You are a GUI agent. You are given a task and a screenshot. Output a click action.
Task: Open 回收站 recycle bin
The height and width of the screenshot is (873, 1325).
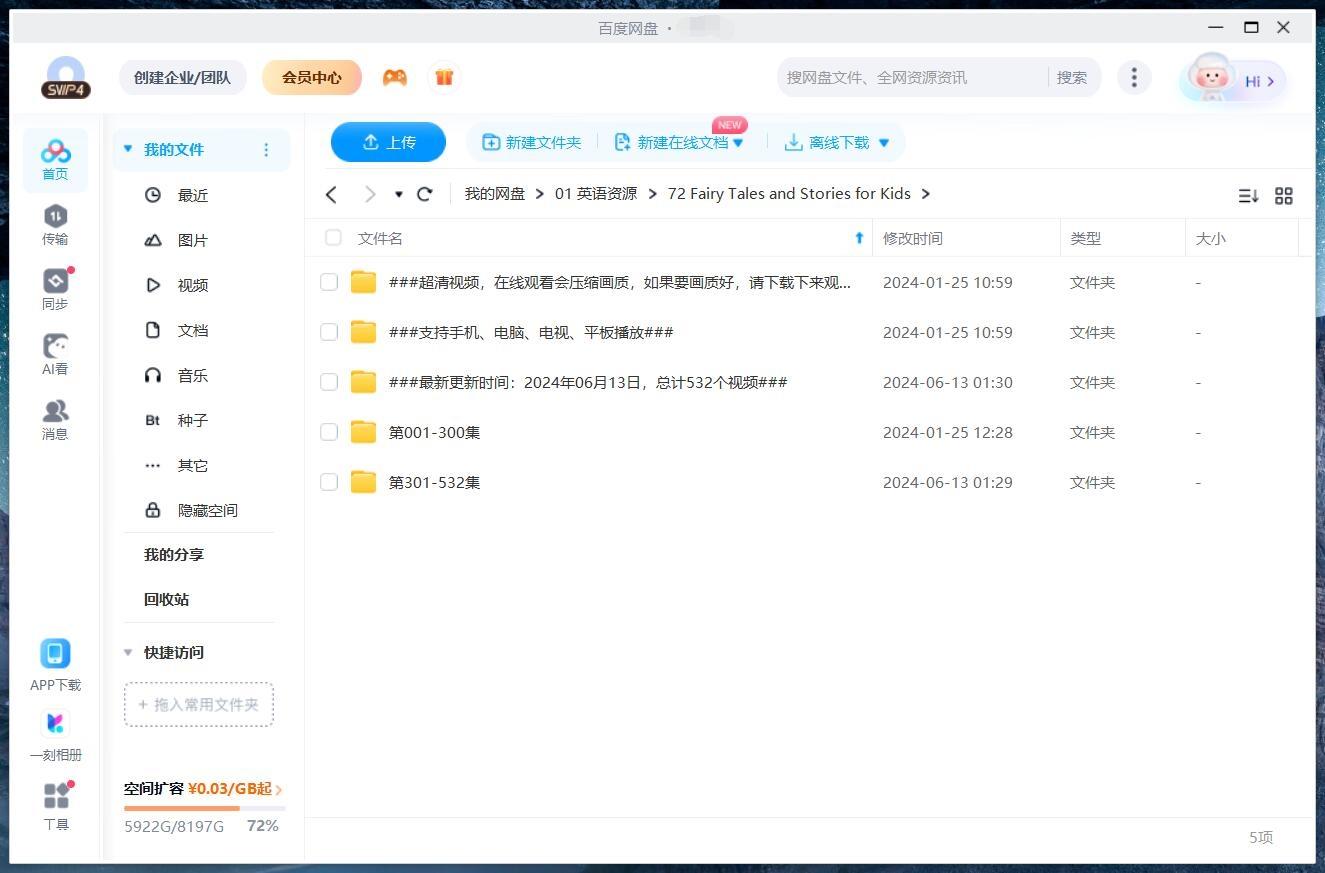point(166,599)
